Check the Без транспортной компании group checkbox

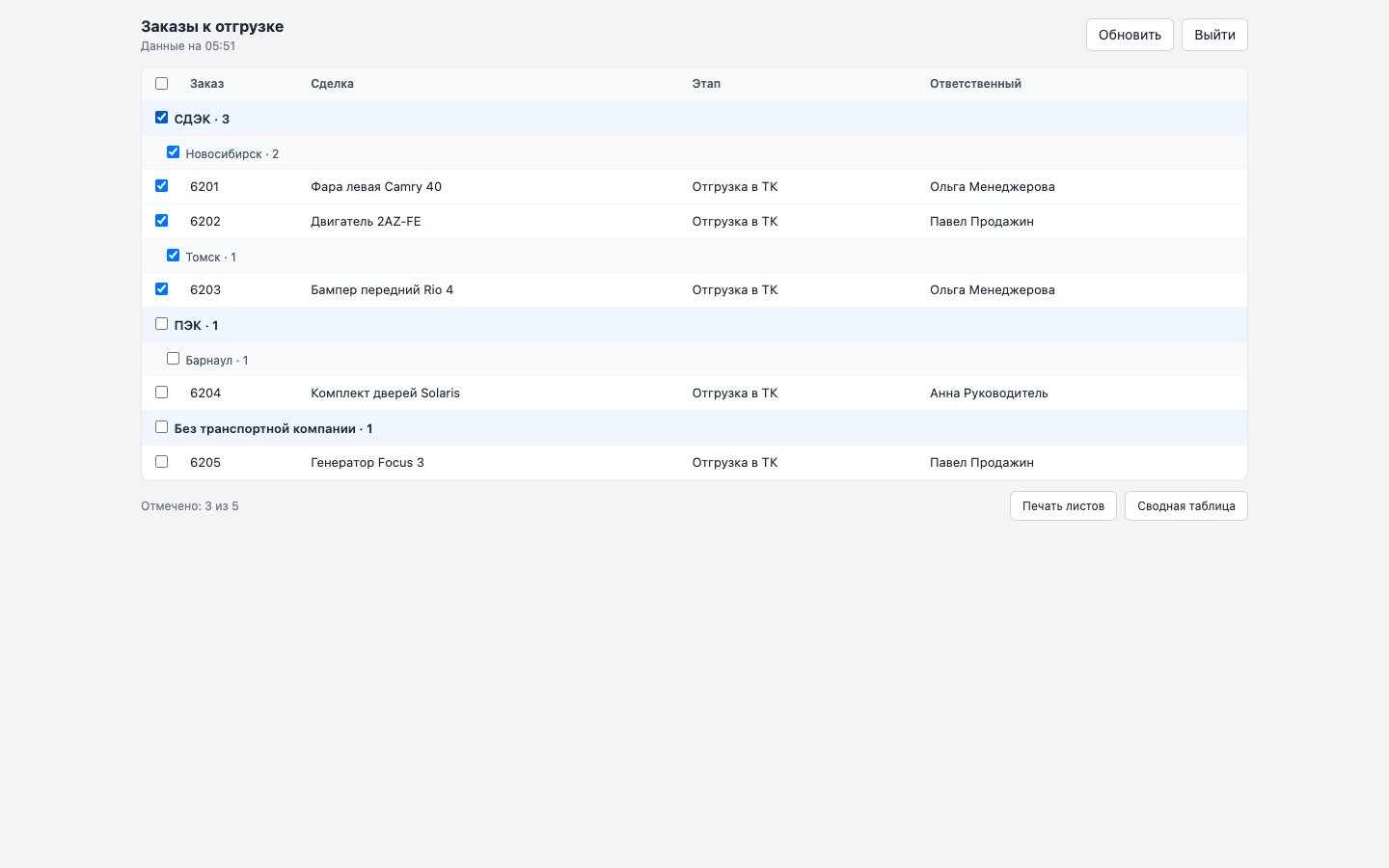pos(161,427)
